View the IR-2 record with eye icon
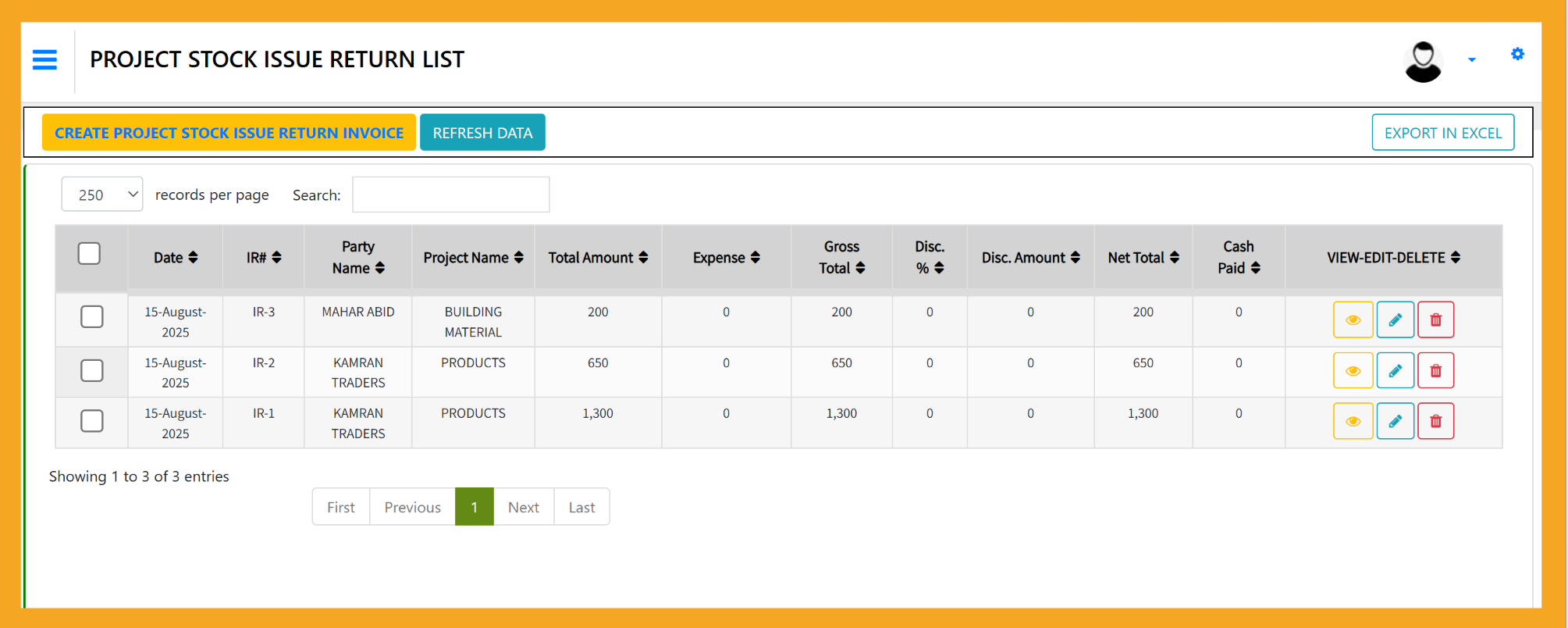Screen dimensions: 1568x628 (1353, 371)
